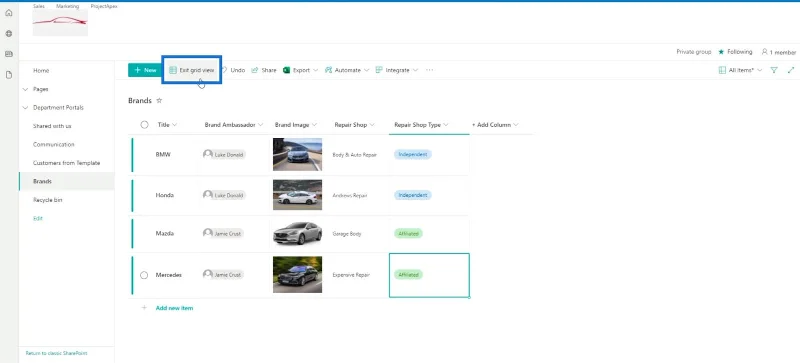Image resolution: width=800 pixels, height=363 pixels.
Task: Click the plus icon beside Add new item
Action: pyautogui.click(x=144, y=308)
